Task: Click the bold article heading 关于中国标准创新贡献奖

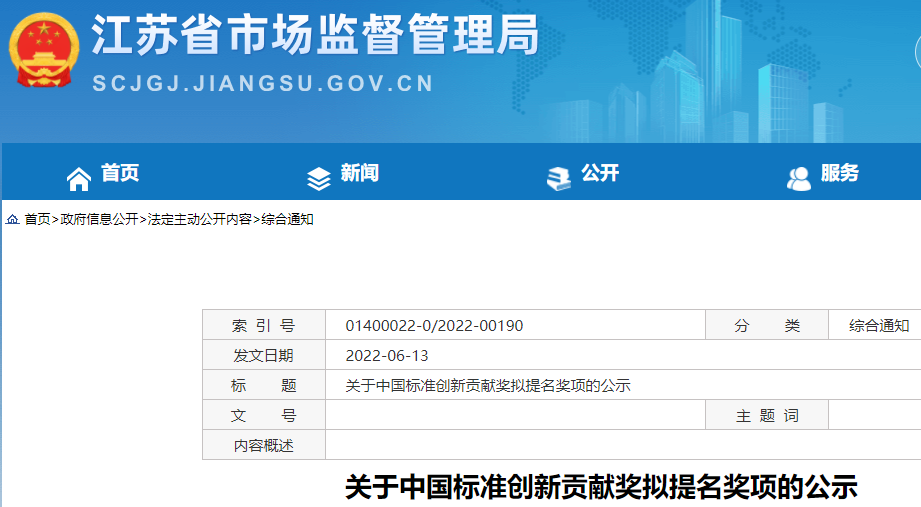Action: tap(601, 488)
